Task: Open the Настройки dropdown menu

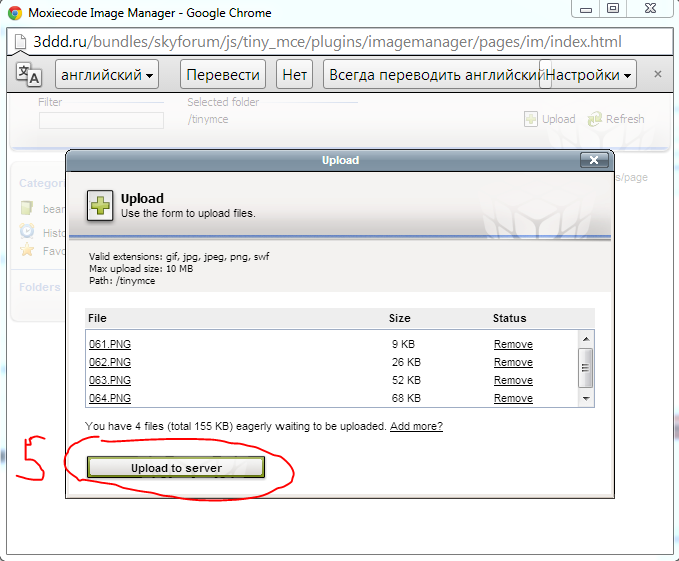Action: [x=588, y=74]
